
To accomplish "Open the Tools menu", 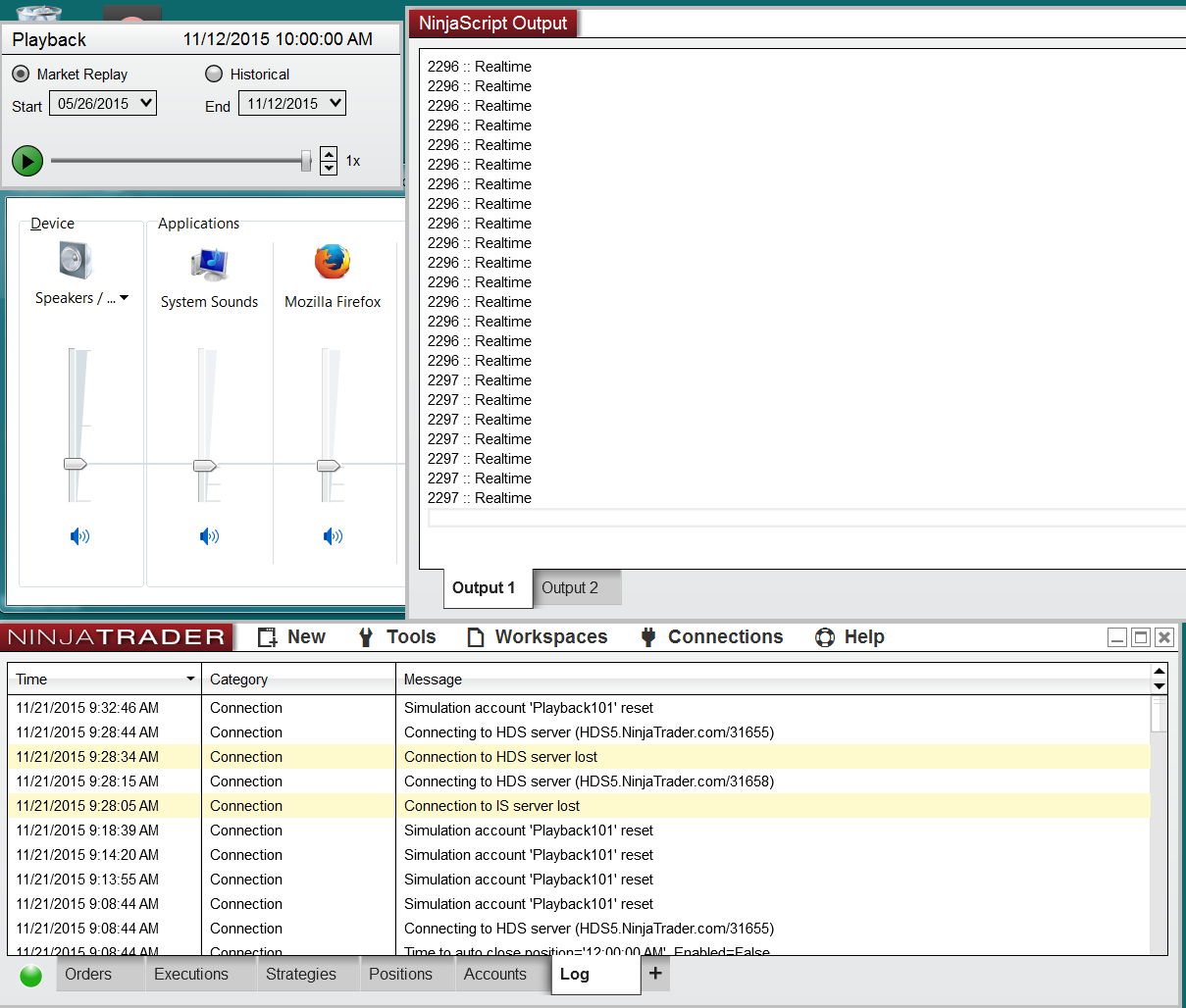I will click(411, 636).
